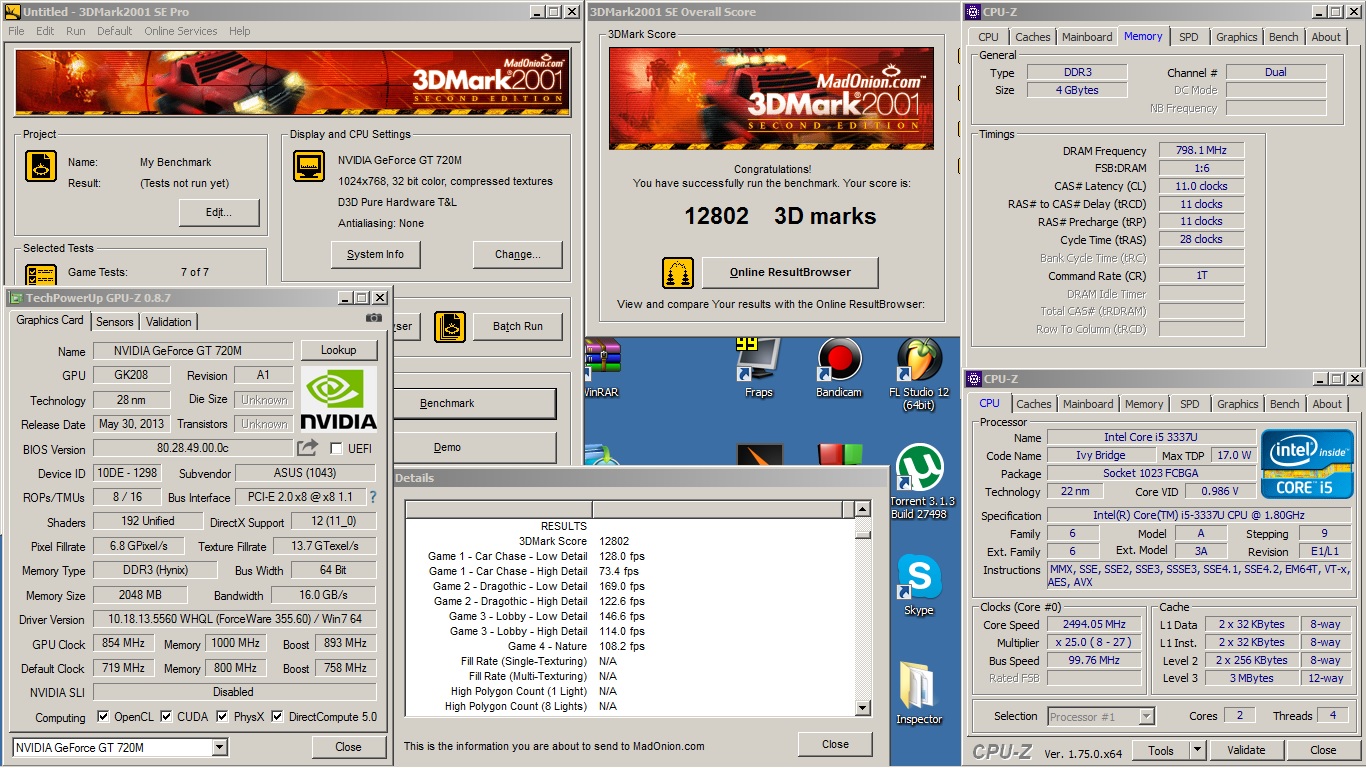1366x768 pixels.
Task: Open the Caches tab in lower CPU-Z window
Action: pos(1033,404)
